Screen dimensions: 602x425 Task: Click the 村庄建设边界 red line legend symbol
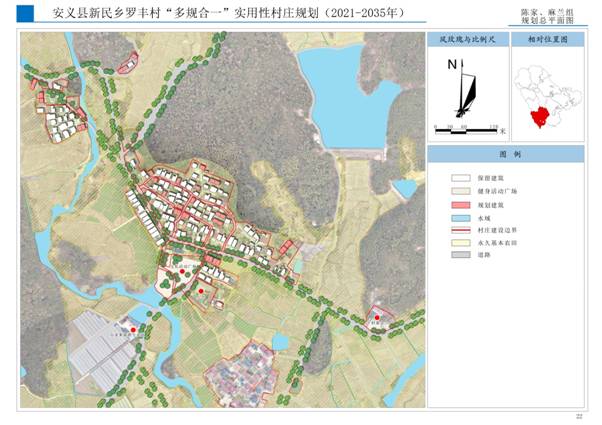point(461,230)
